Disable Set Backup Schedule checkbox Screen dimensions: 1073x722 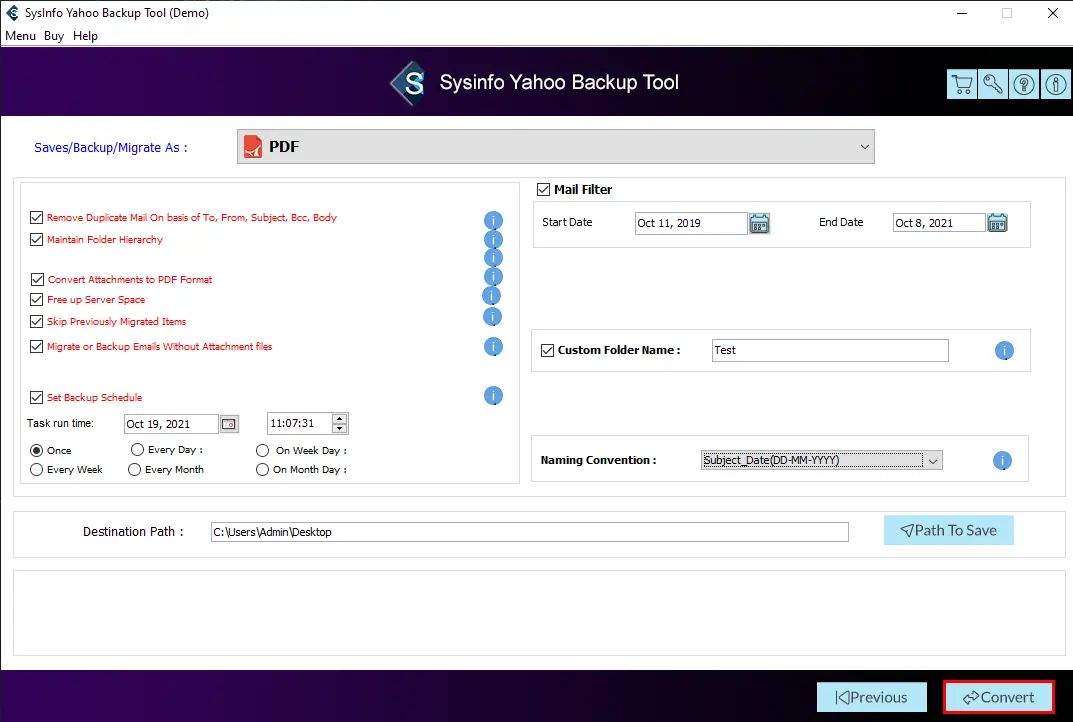click(x=37, y=398)
